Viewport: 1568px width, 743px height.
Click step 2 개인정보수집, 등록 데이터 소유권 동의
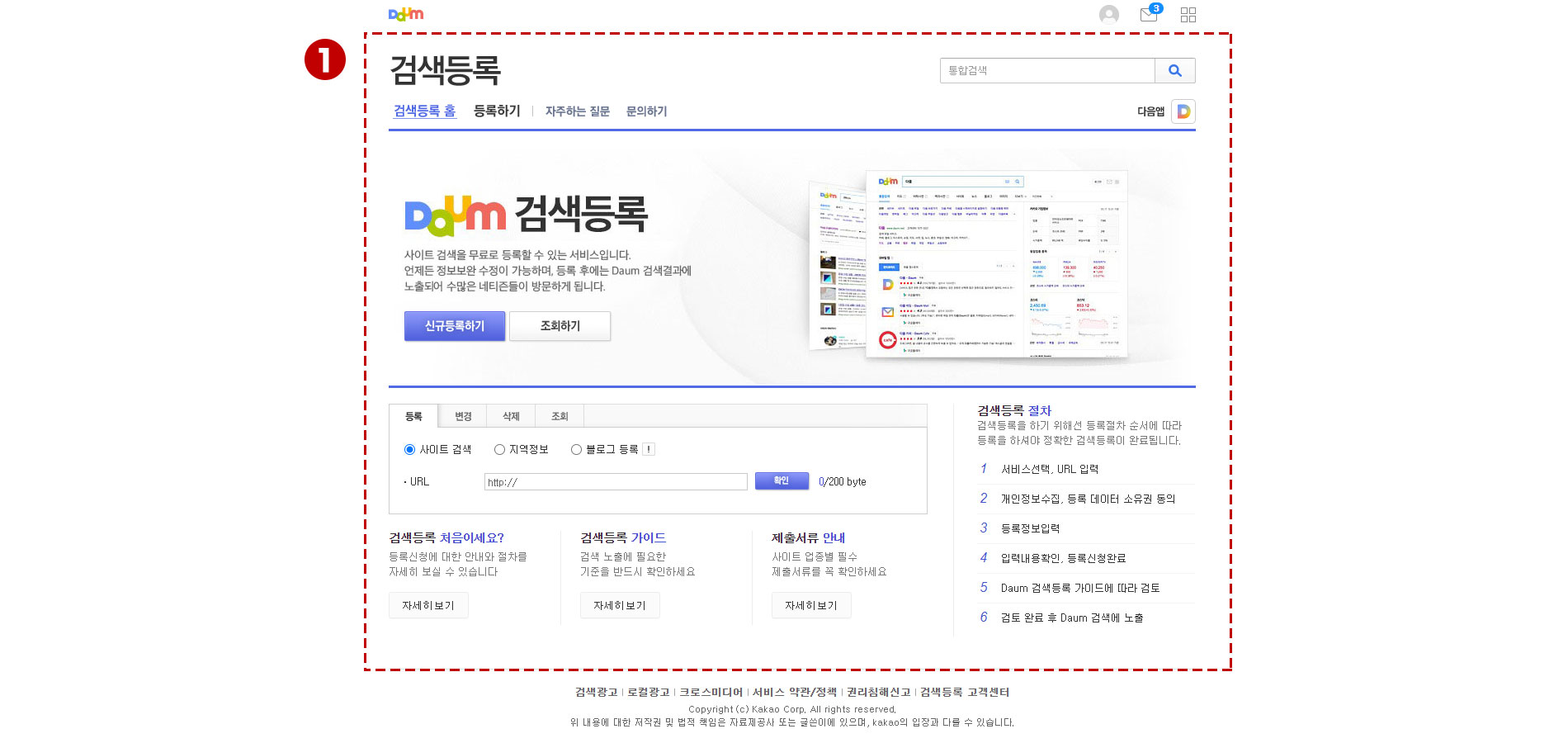(x=1086, y=499)
